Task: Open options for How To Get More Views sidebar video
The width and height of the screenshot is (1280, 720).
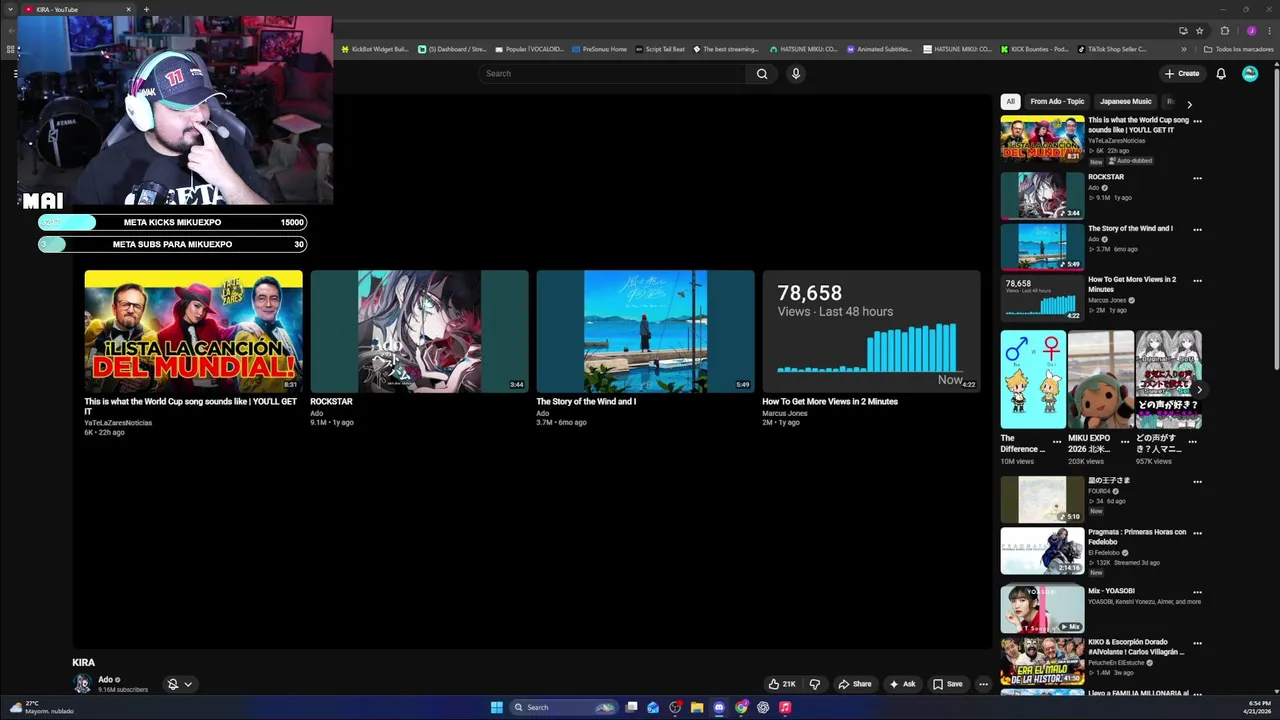Action: pos(1197,281)
